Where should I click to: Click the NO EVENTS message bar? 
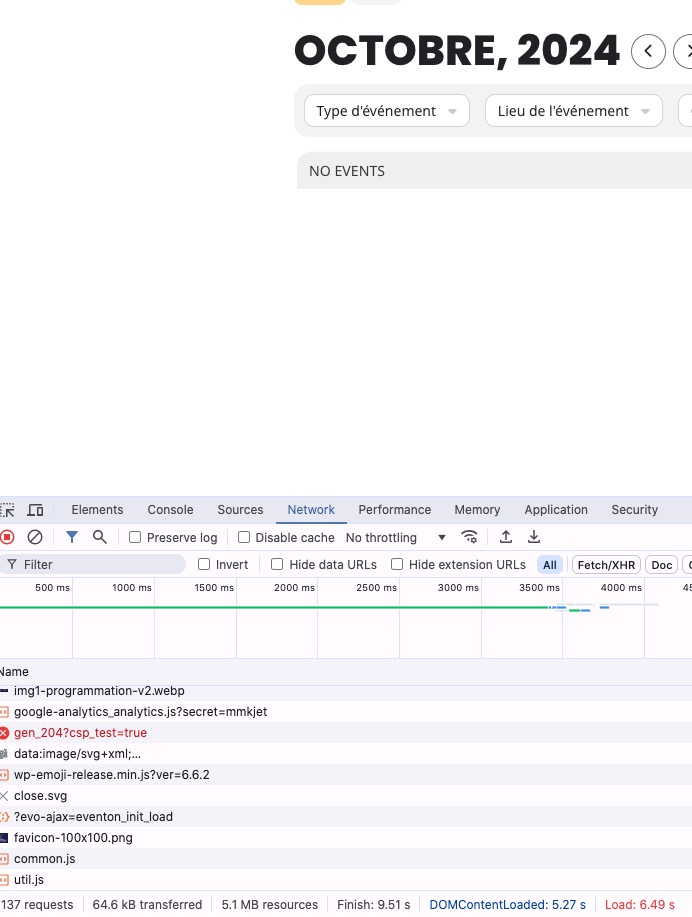494,171
